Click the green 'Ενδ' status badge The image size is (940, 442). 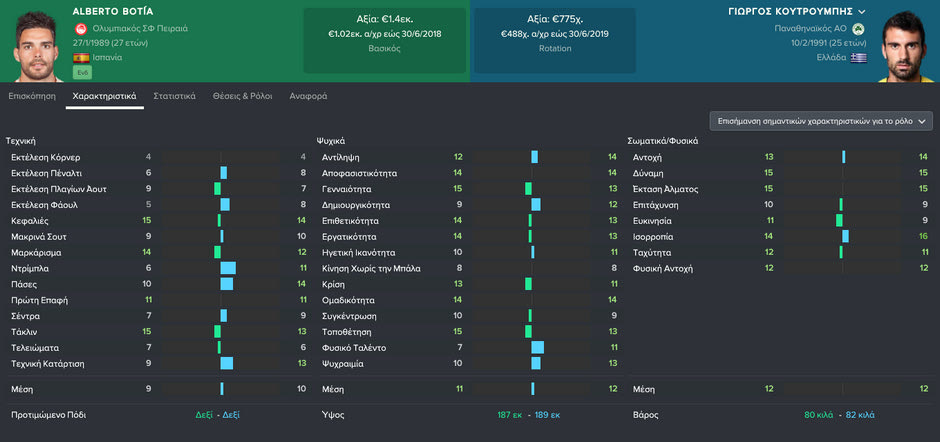pos(82,74)
